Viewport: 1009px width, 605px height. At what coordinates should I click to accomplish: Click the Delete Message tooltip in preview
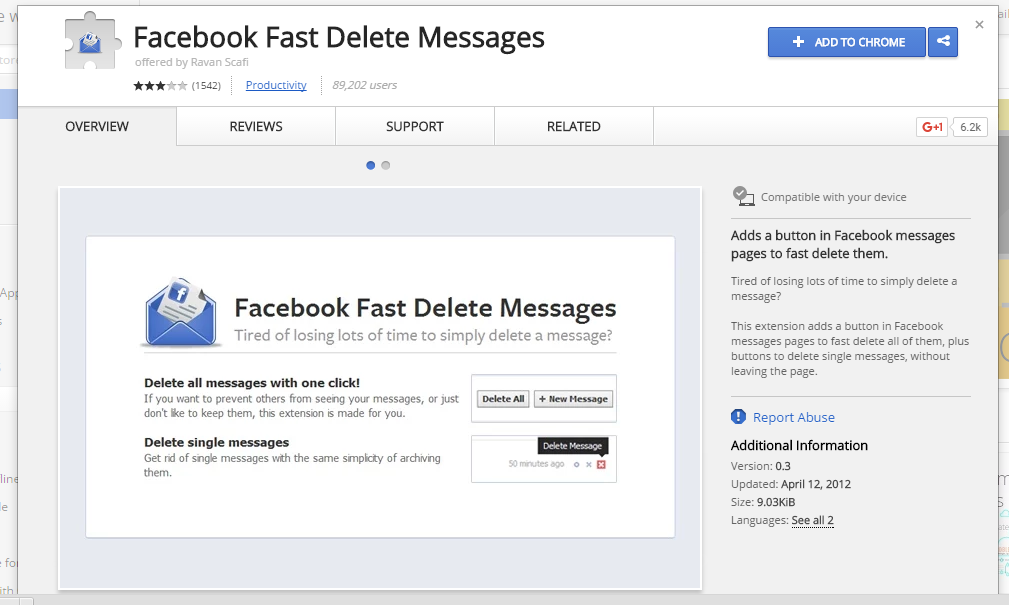click(x=572, y=446)
